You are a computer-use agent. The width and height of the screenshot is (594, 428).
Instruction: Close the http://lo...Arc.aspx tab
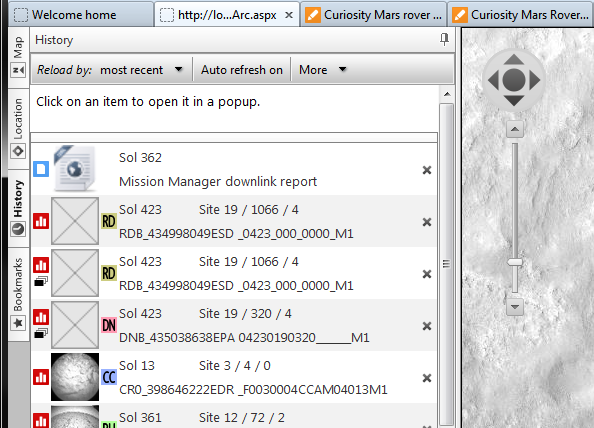tap(289, 15)
